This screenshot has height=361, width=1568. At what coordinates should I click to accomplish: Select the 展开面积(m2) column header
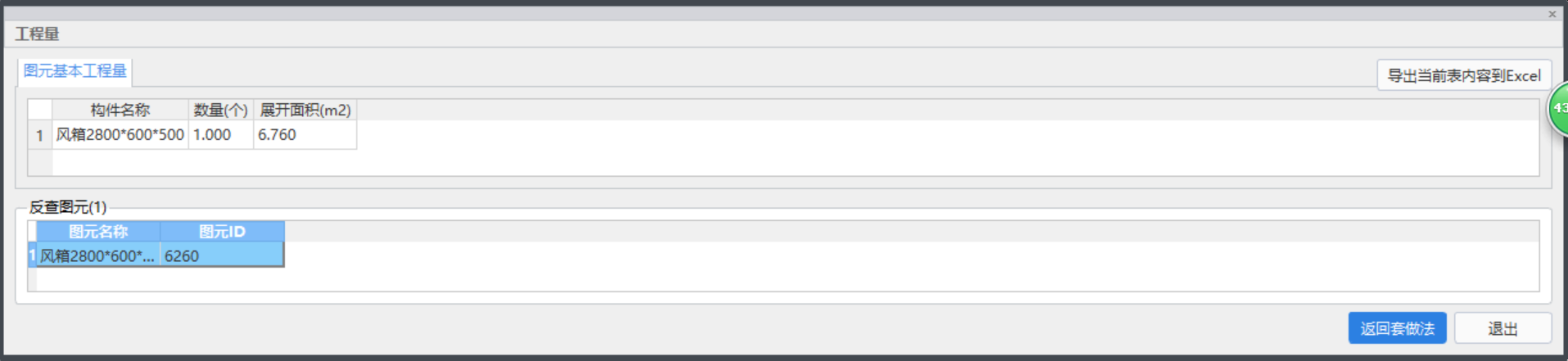click(305, 110)
